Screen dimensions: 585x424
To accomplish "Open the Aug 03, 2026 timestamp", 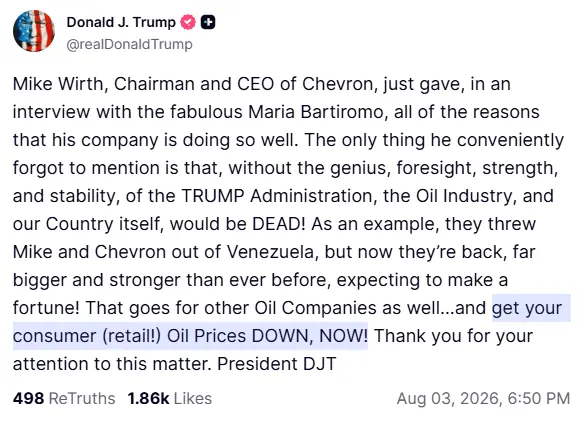I will point(483,398).
